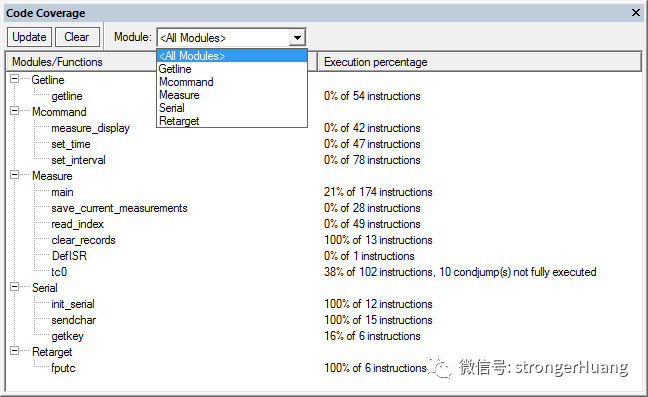Select the tc0 function row
The height and width of the screenshot is (397, 648).
tap(59, 272)
